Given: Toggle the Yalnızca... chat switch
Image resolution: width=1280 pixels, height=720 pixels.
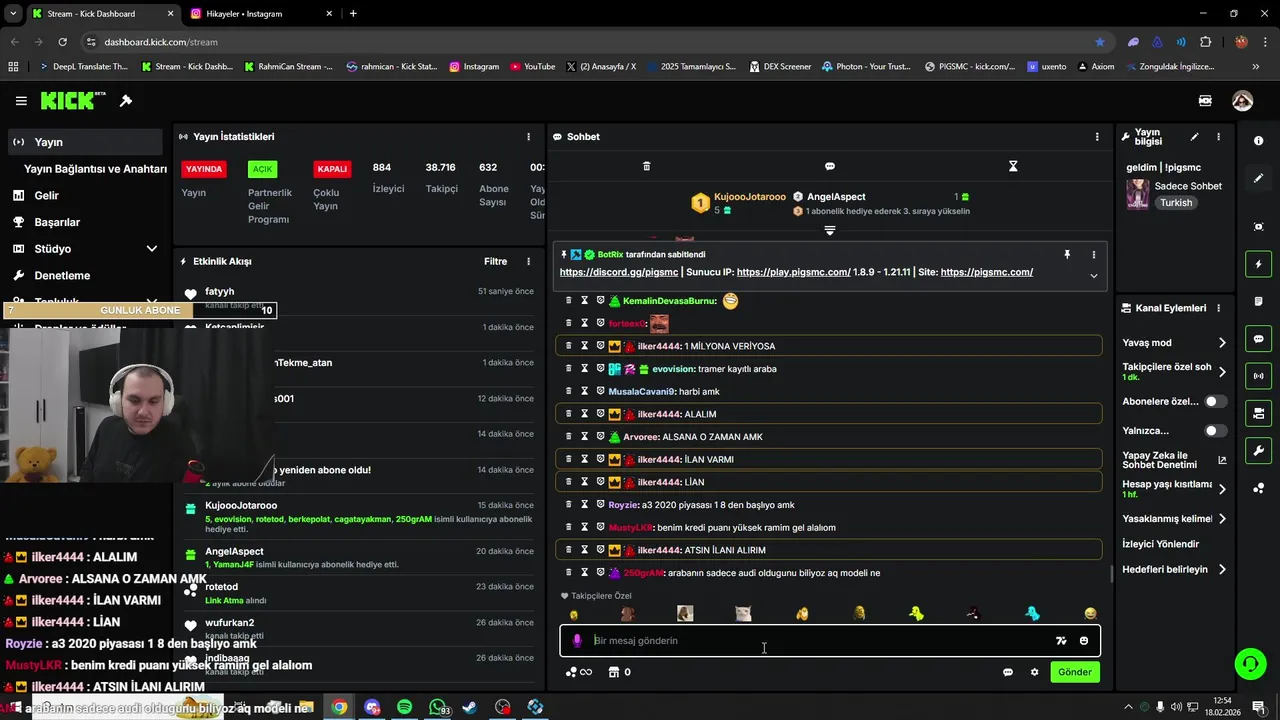Looking at the screenshot, I should point(1215,431).
